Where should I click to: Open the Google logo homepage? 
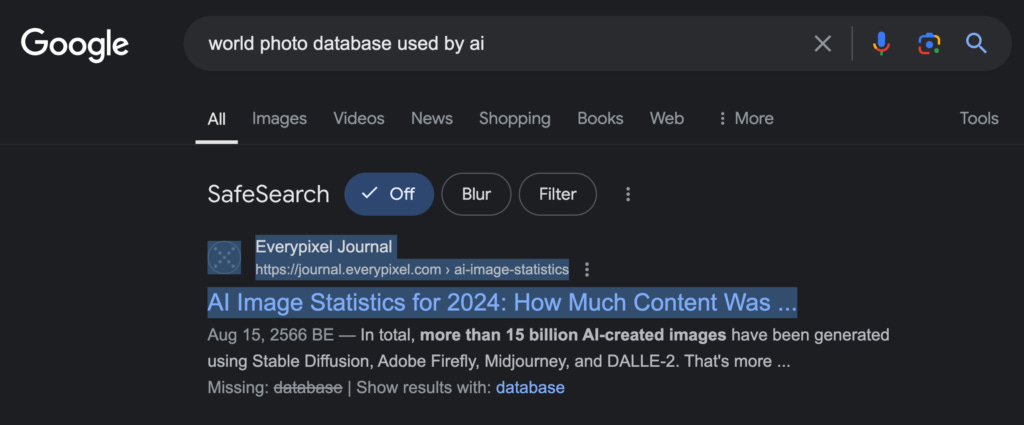(x=74, y=44)
